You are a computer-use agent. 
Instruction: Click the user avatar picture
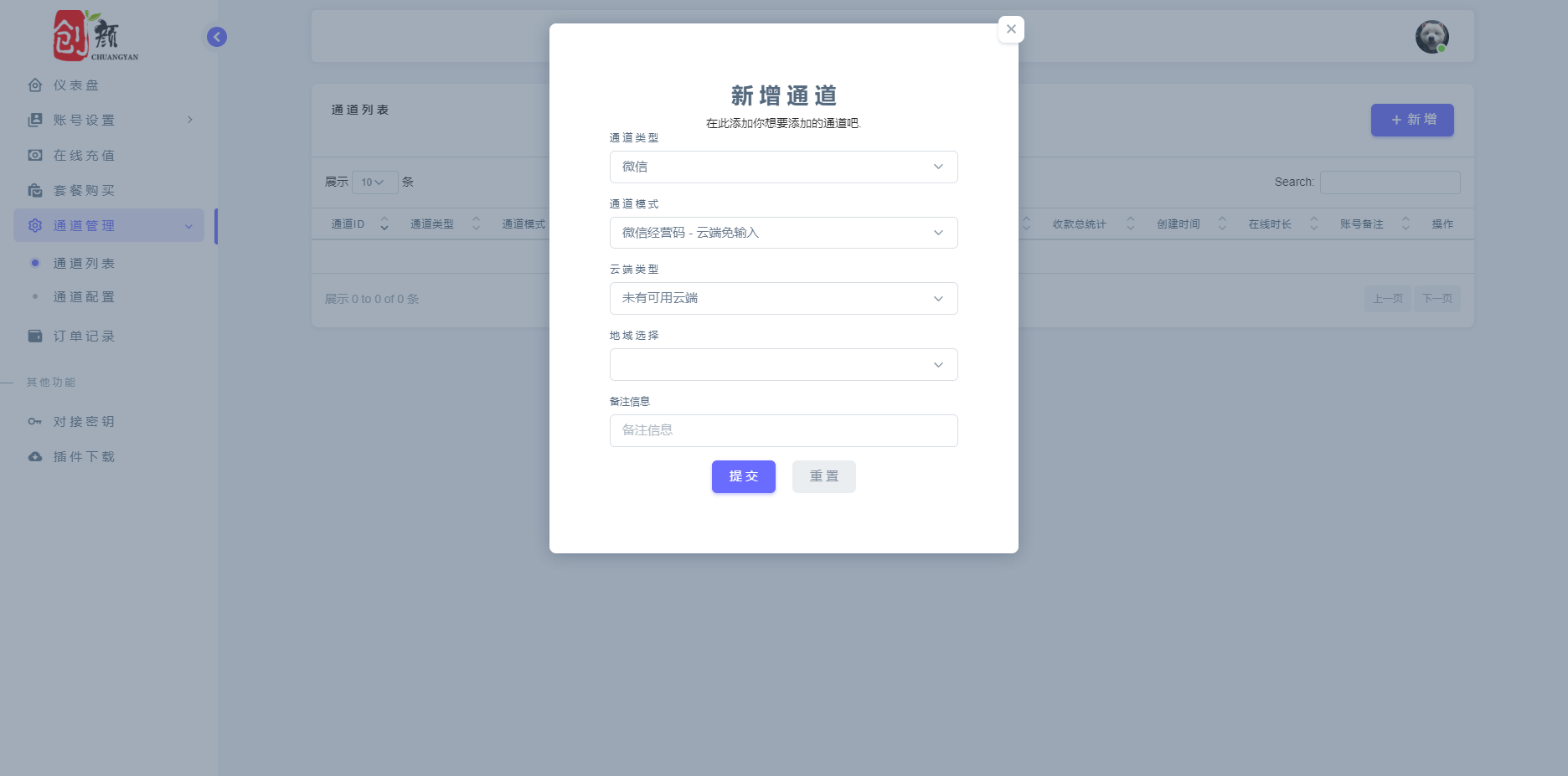coord(1431,37)
